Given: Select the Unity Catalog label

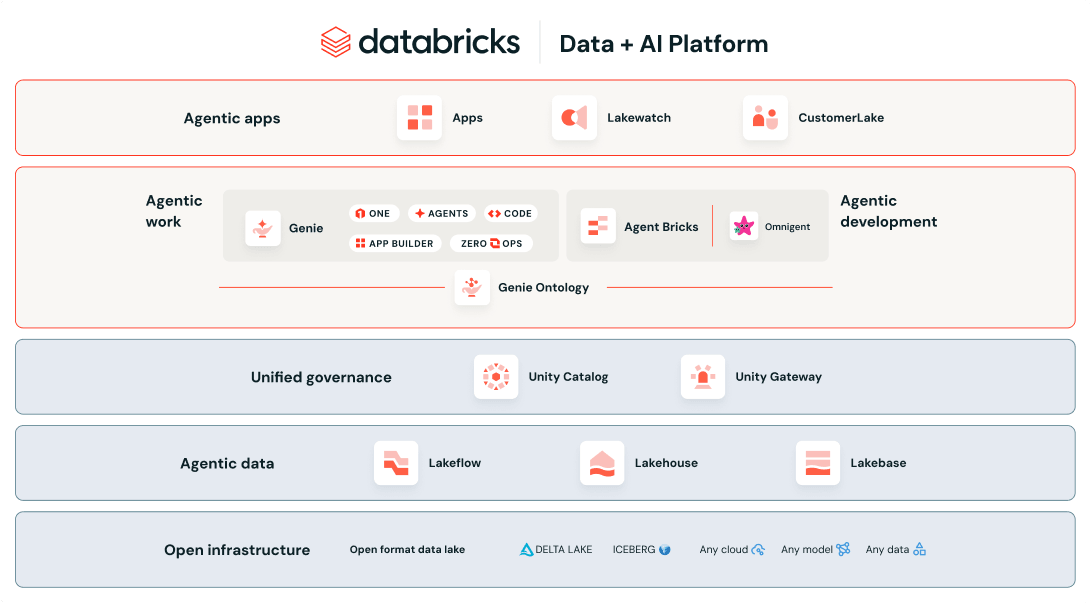Looking at the screenshot, I should [x=568, y=377].
